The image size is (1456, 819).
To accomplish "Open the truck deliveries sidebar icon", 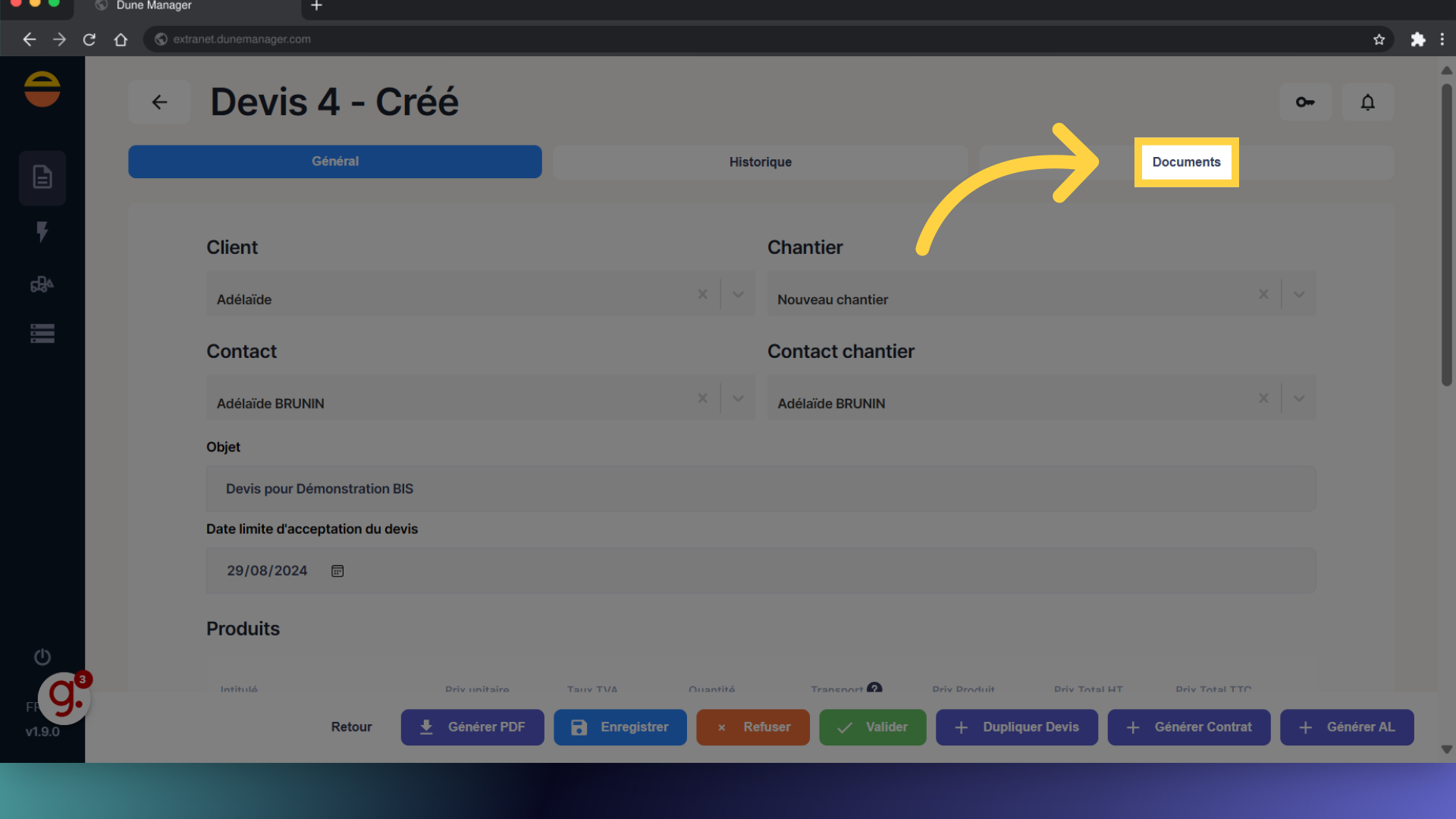I will [42, 284].
